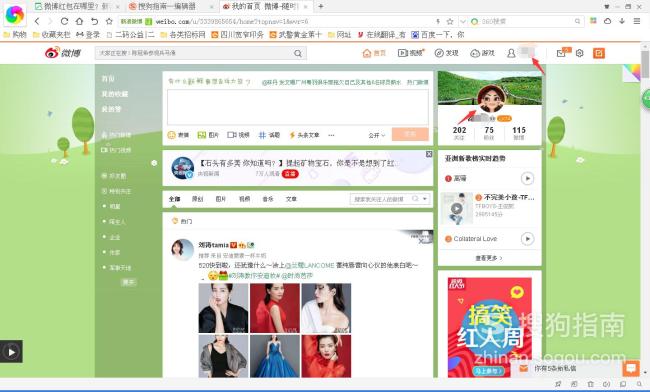Open the 购物 bookmarks folder
Viewport: 650px width, 392px height.
click(15, 34)
